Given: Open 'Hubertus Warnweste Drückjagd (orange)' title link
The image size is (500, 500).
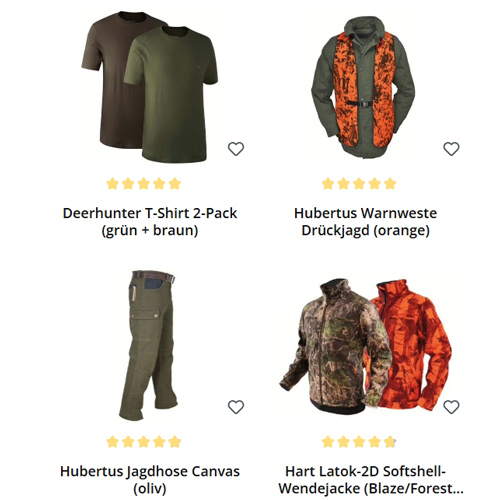Looking at the screenshot, I should click(x=365, y=222).
